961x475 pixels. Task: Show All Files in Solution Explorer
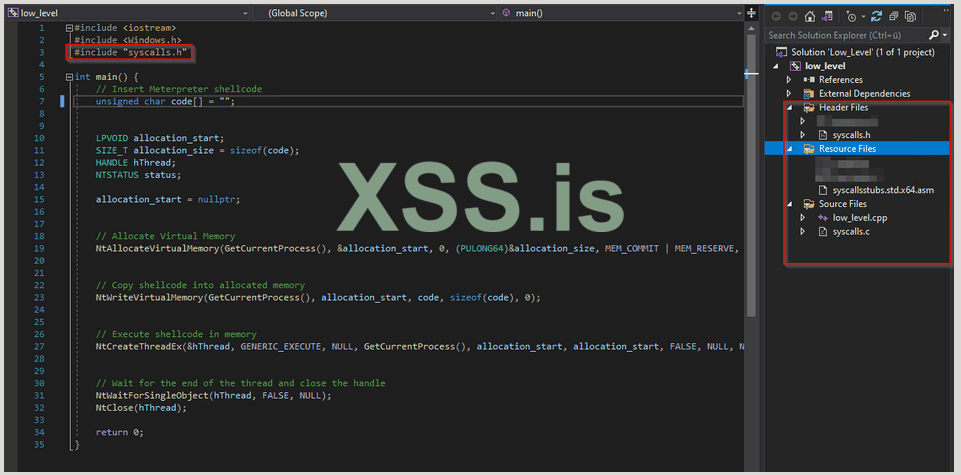tap(911, 17)
